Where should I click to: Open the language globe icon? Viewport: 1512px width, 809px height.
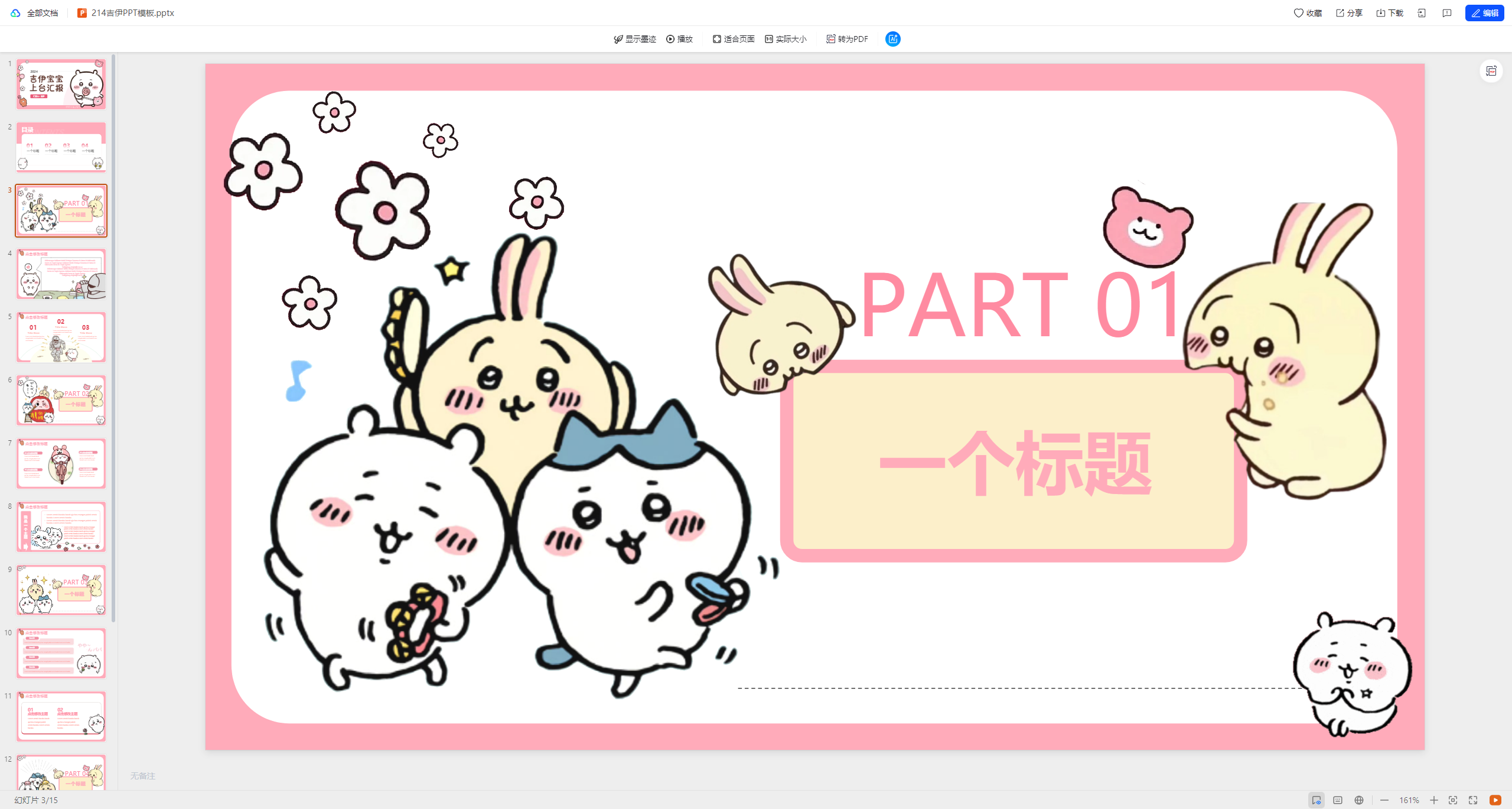1359,800
